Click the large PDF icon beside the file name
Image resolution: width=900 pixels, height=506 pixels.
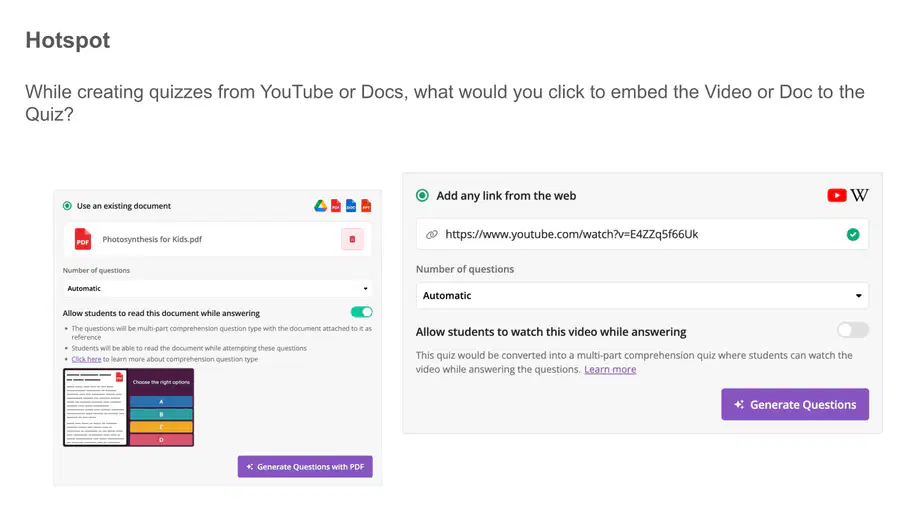pyautogui.click(x=83, y=239)
